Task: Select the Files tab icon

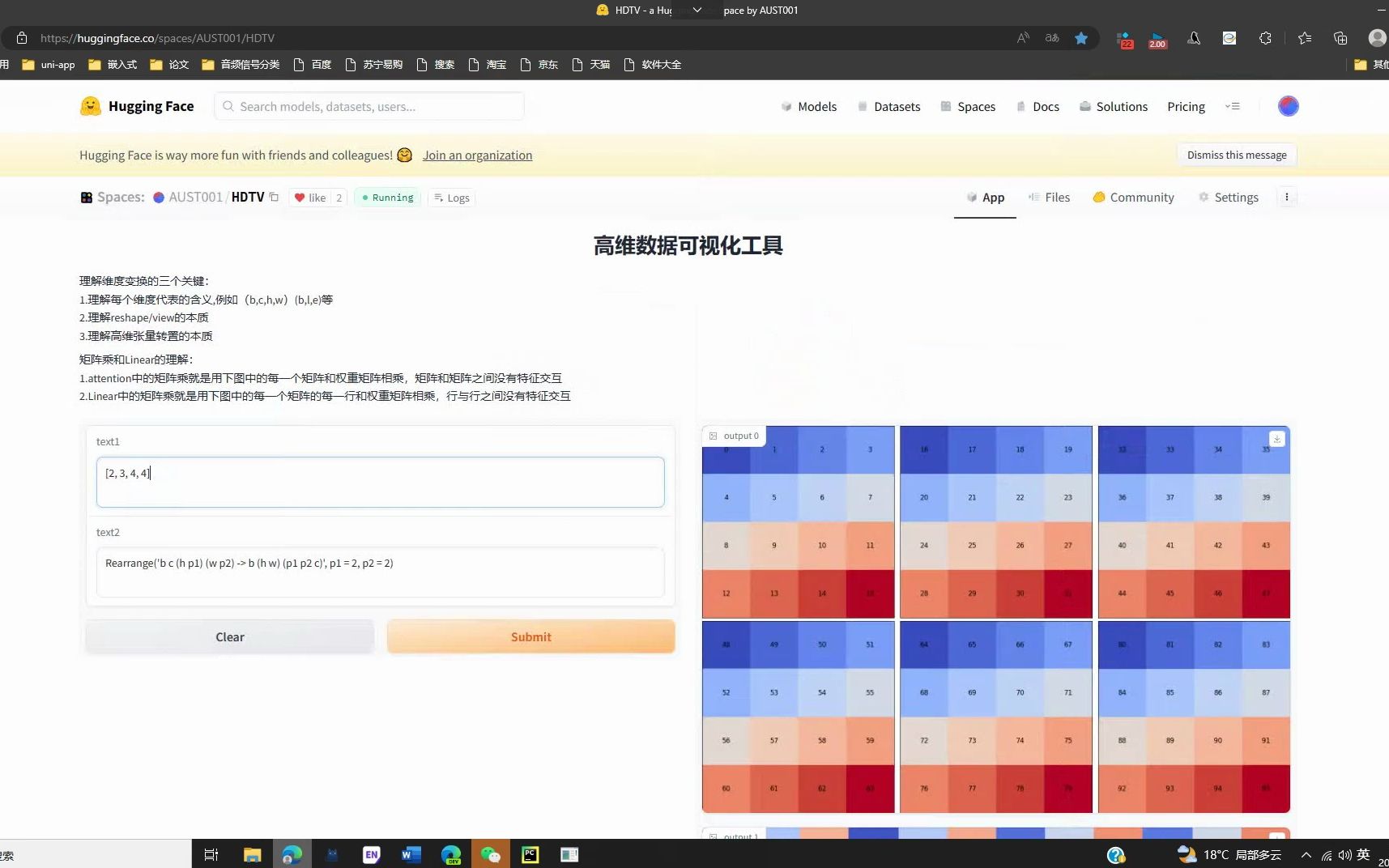Action: pos(1033,197)
